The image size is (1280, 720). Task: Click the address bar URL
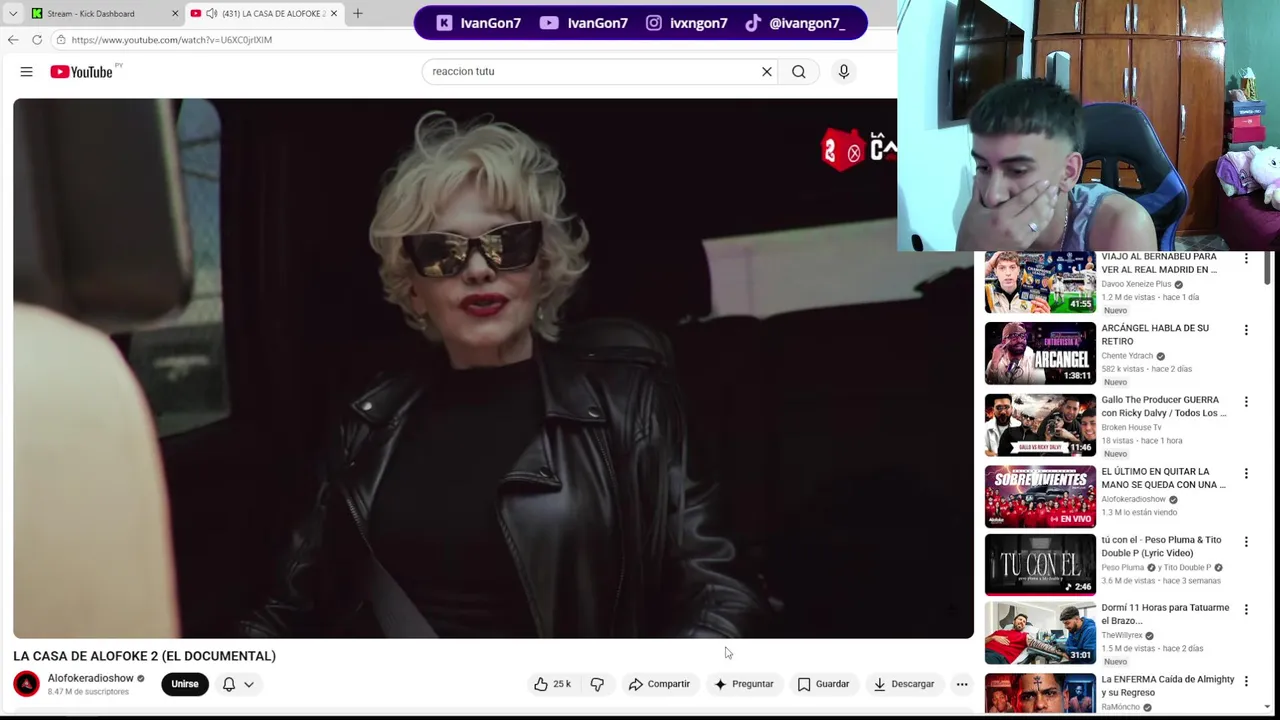[172, 40]
